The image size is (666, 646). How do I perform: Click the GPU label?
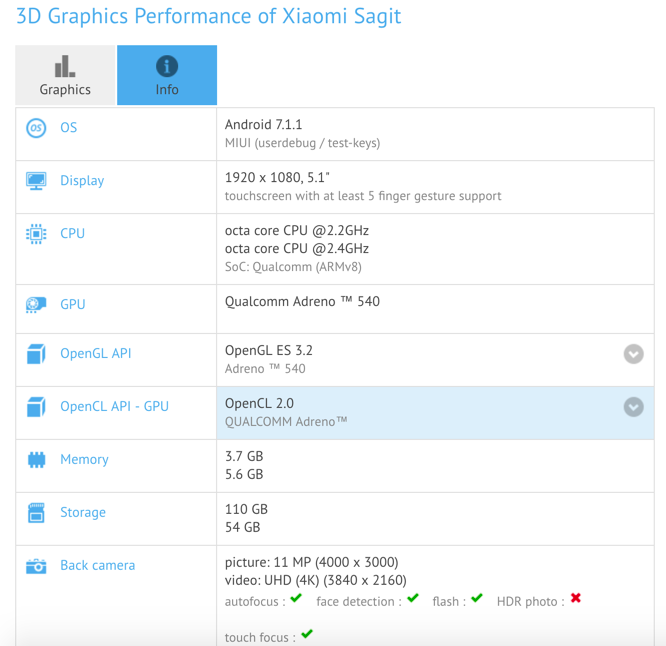(73, 304)
